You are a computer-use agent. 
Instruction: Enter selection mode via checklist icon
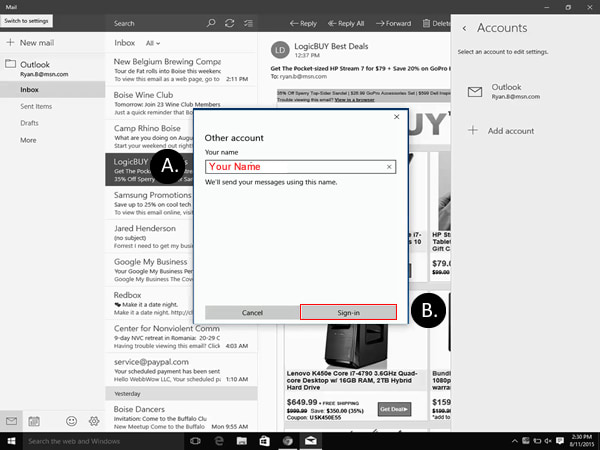(x=248, y=23)
